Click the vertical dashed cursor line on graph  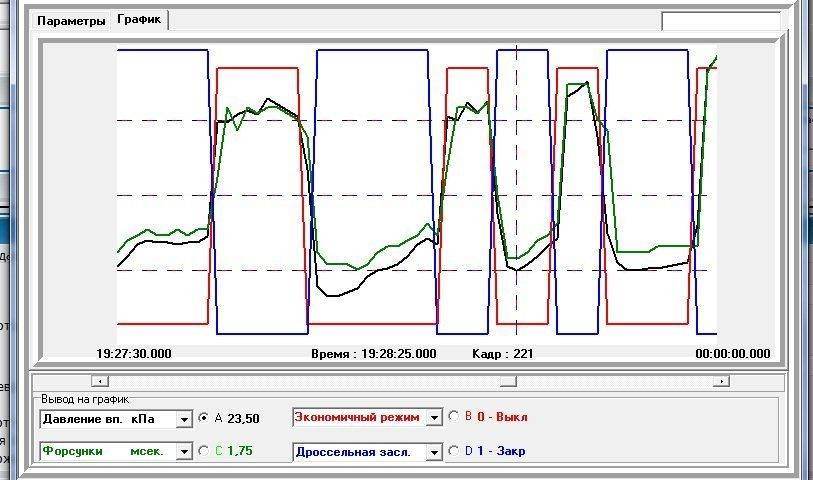tap(516, 200)
